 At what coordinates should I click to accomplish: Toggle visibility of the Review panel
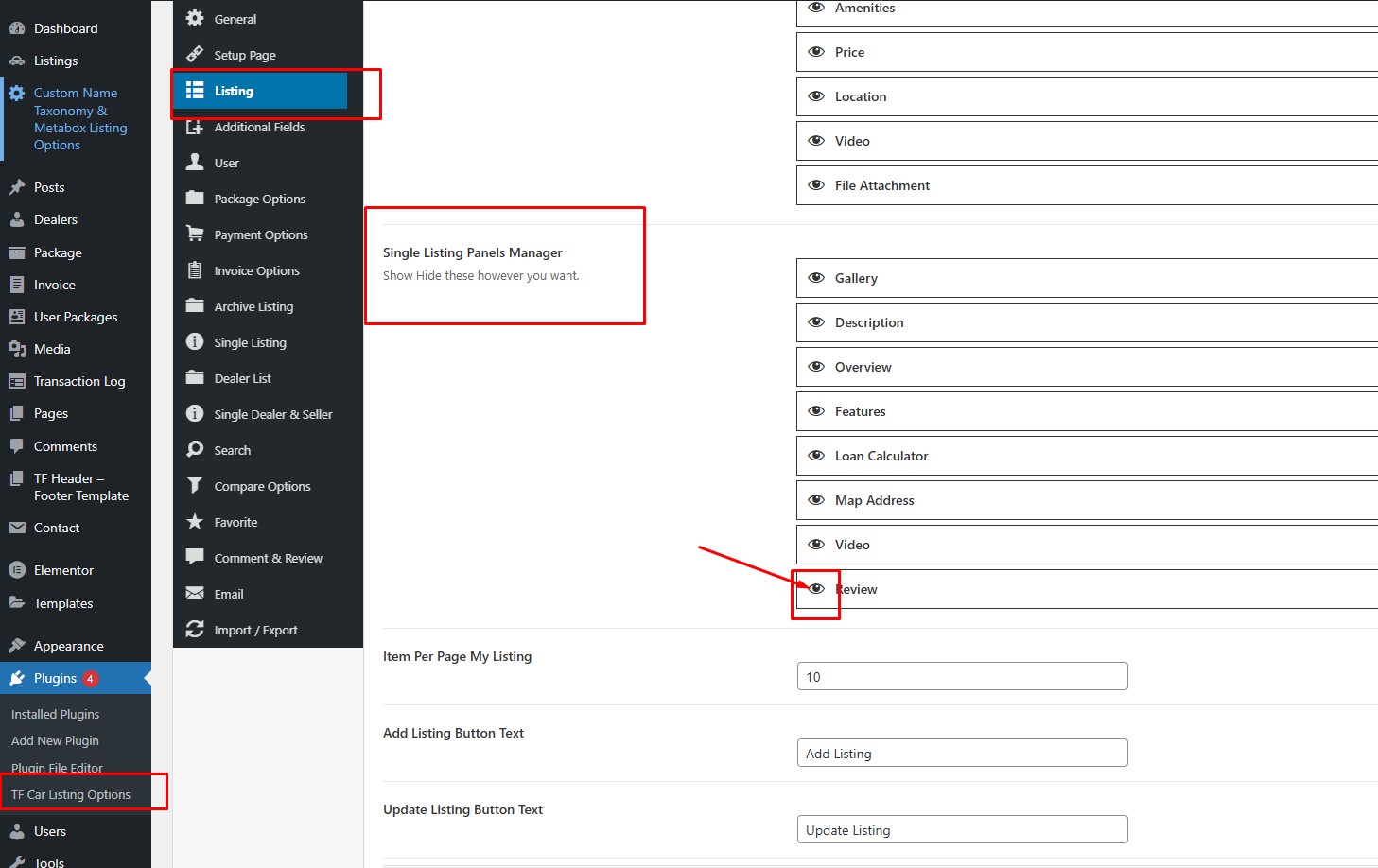point(816,589)
